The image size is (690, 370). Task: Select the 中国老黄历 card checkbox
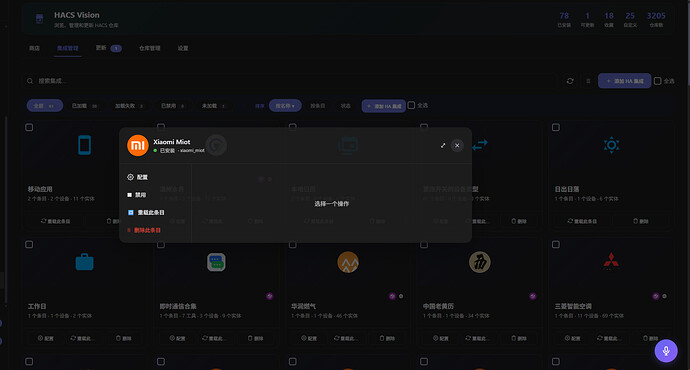coord(424,244)
